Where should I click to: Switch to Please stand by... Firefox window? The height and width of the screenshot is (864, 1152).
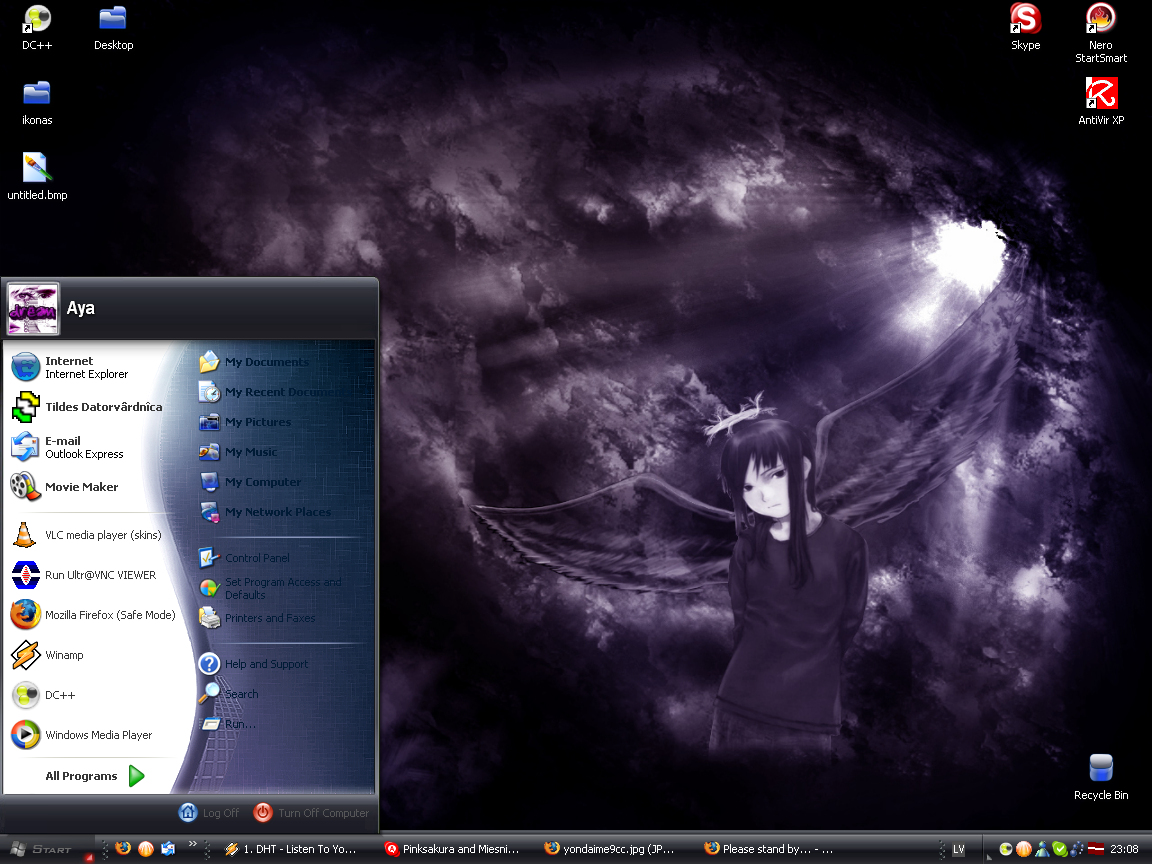pyautogui.click(x=771, y=849)
